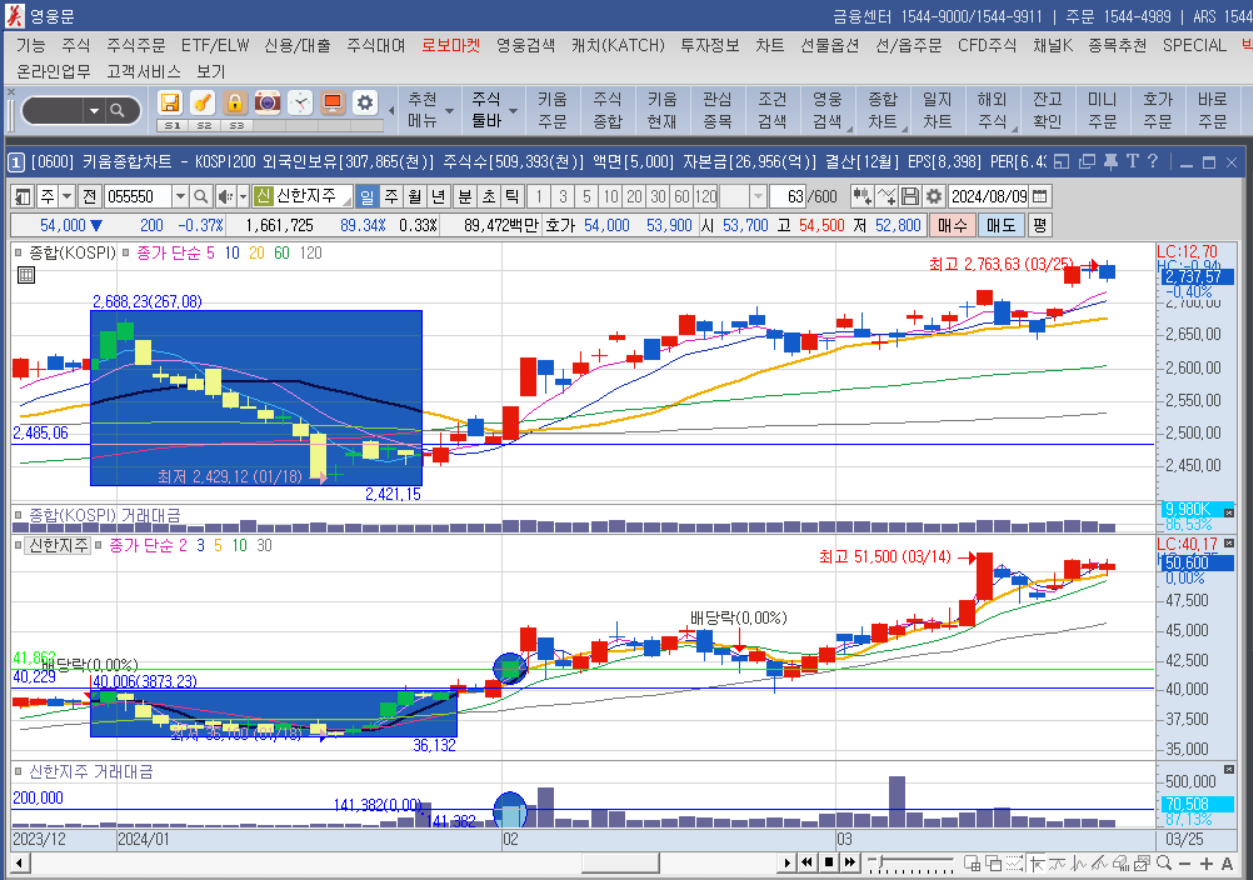Image resolution: width=1253 pixels, height=880 pixels.
Task: Select the 년 (yearly) period toggle
Action: (439, 196)
